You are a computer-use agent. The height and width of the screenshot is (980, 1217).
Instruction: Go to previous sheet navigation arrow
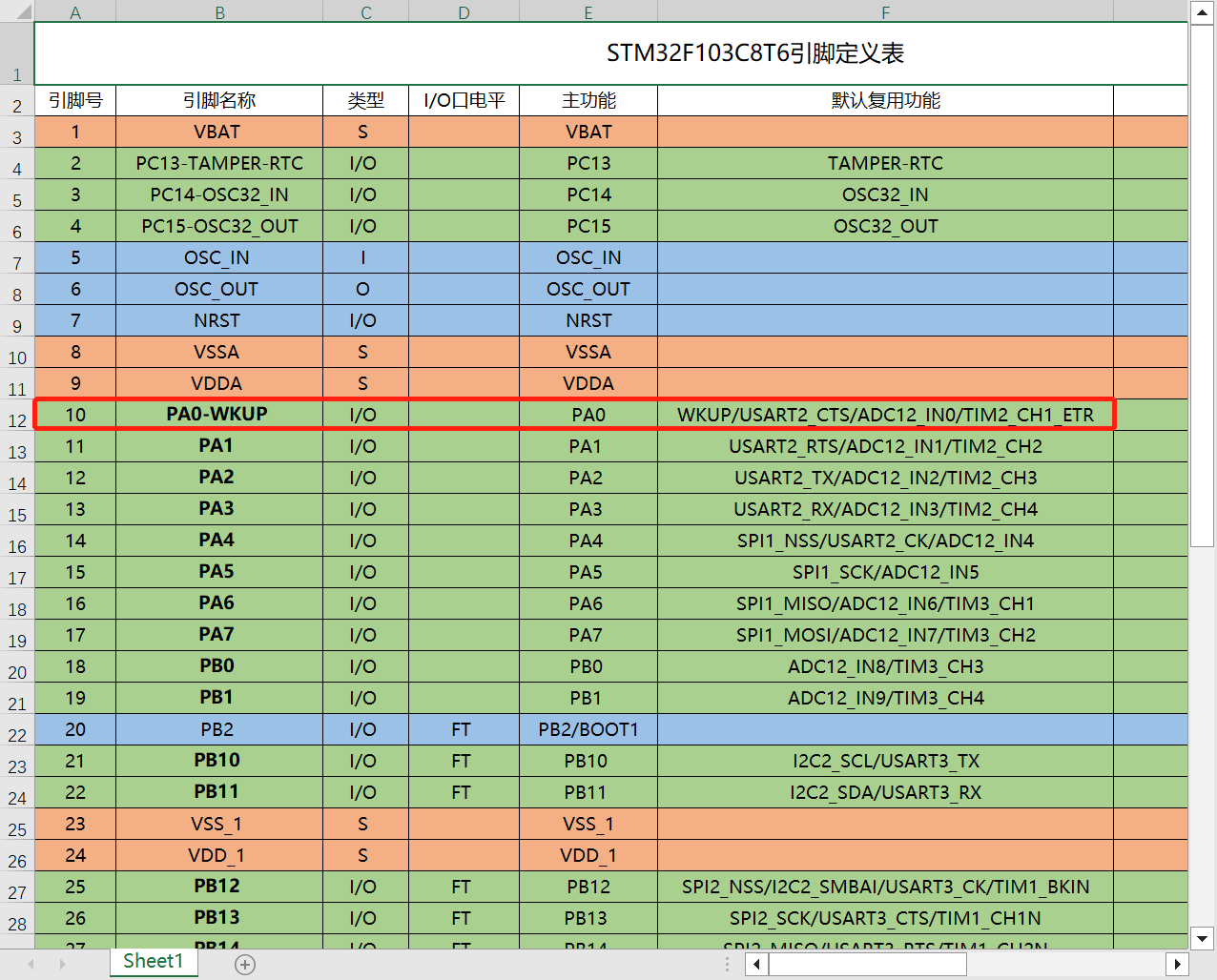(x=31, y=965)
